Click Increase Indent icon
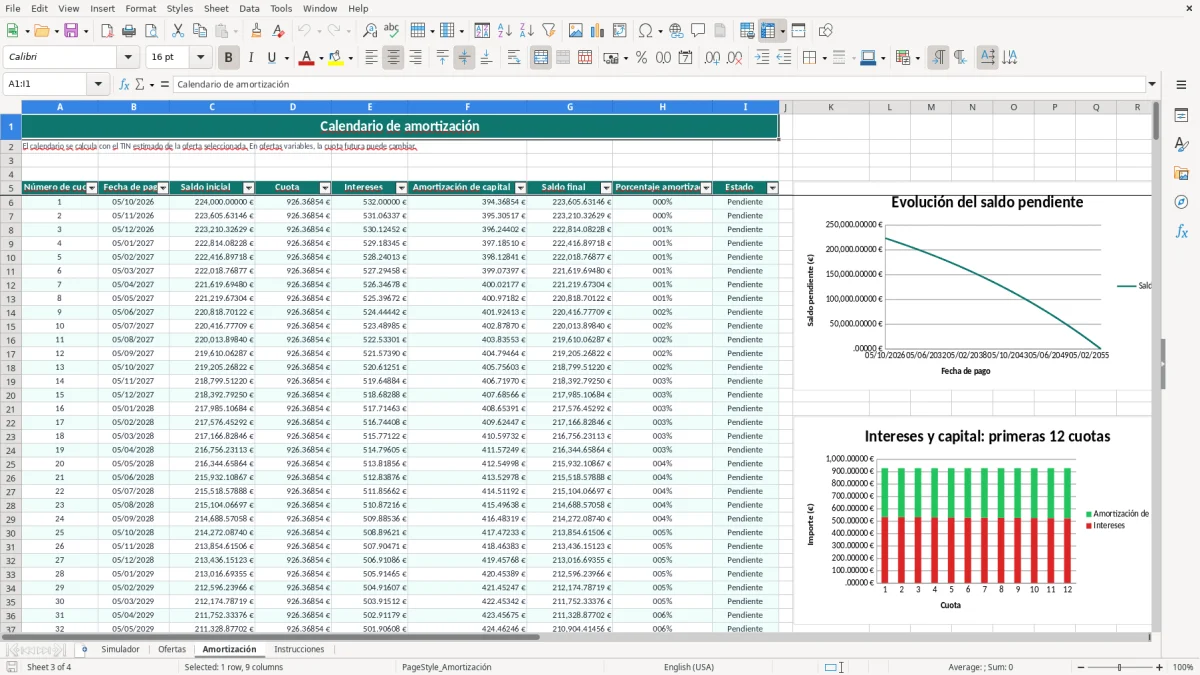The width and height of the screenshot is (1200, 675). 762,58
